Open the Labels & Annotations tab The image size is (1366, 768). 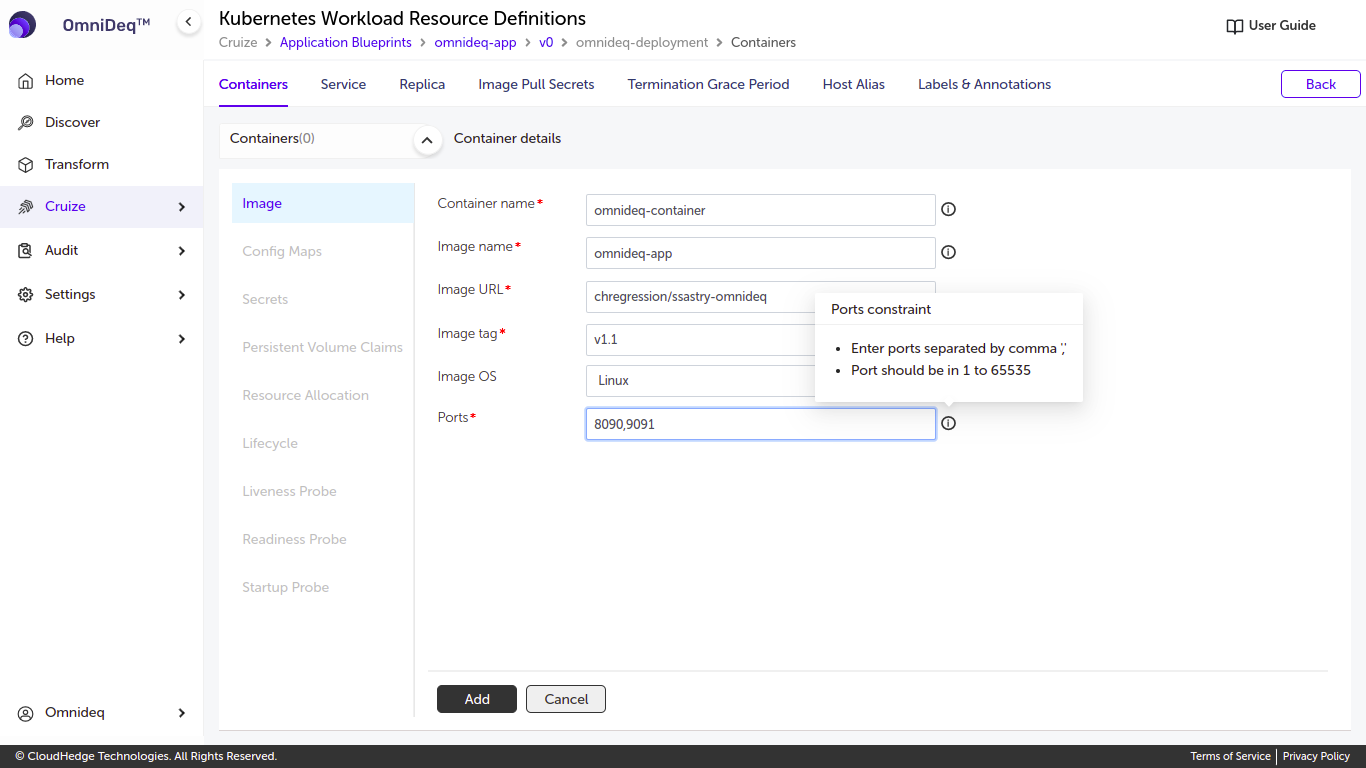pyautogui.click(x=984, y=85)
